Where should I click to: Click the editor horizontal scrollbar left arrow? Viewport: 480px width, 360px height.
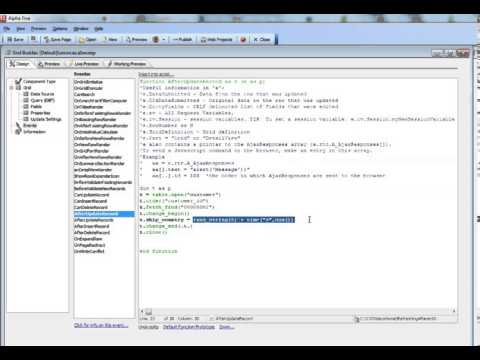pos(142,311)
